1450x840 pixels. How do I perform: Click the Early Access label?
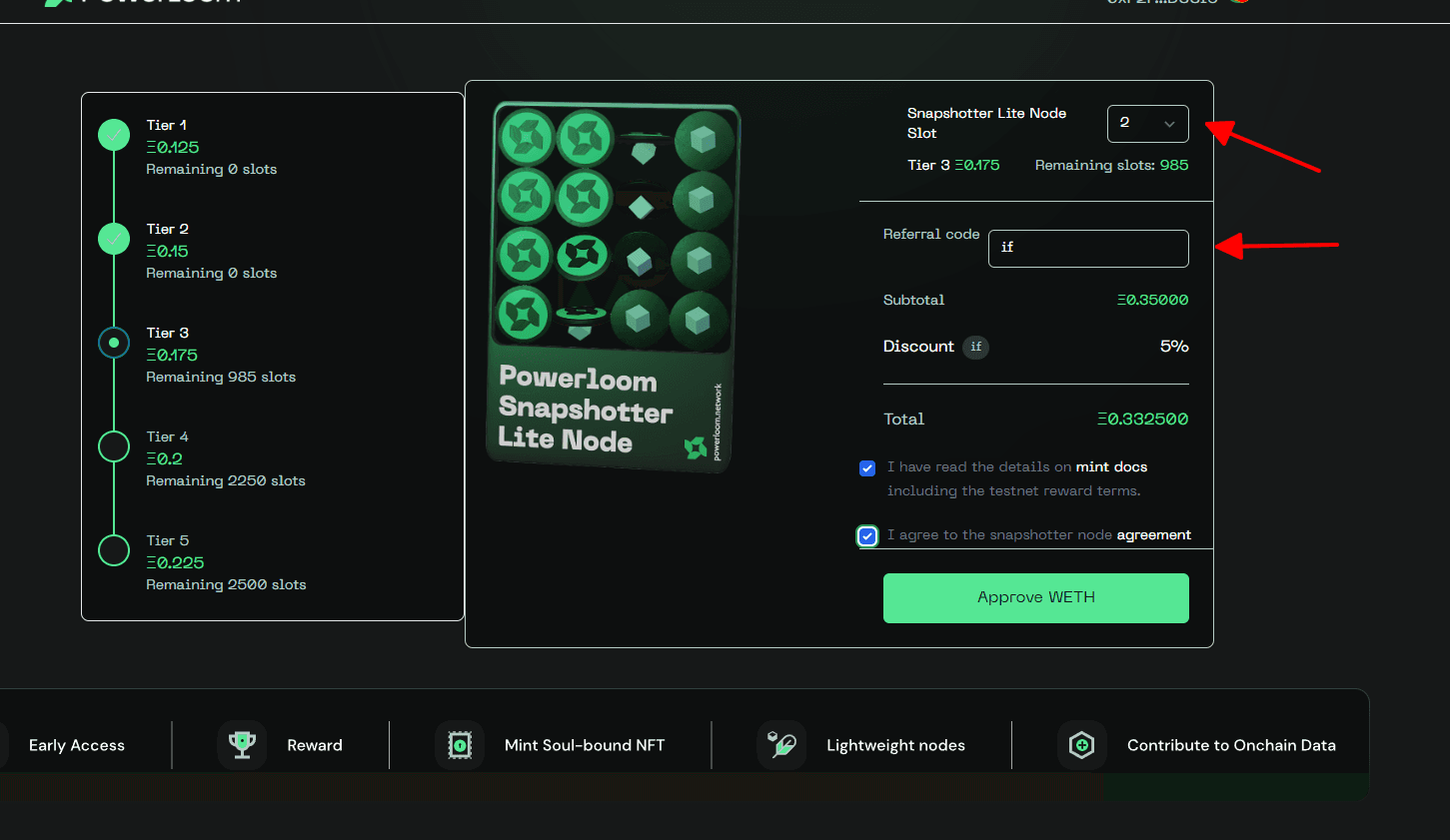pos(77,746)
